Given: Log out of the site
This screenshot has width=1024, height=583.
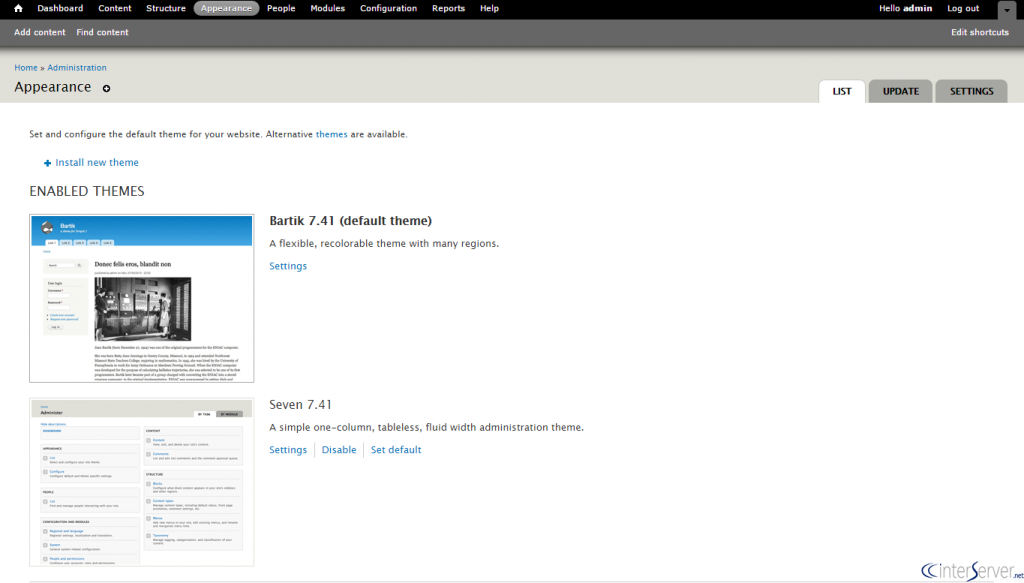Looking at the screenshot, I should click(963, 8).
